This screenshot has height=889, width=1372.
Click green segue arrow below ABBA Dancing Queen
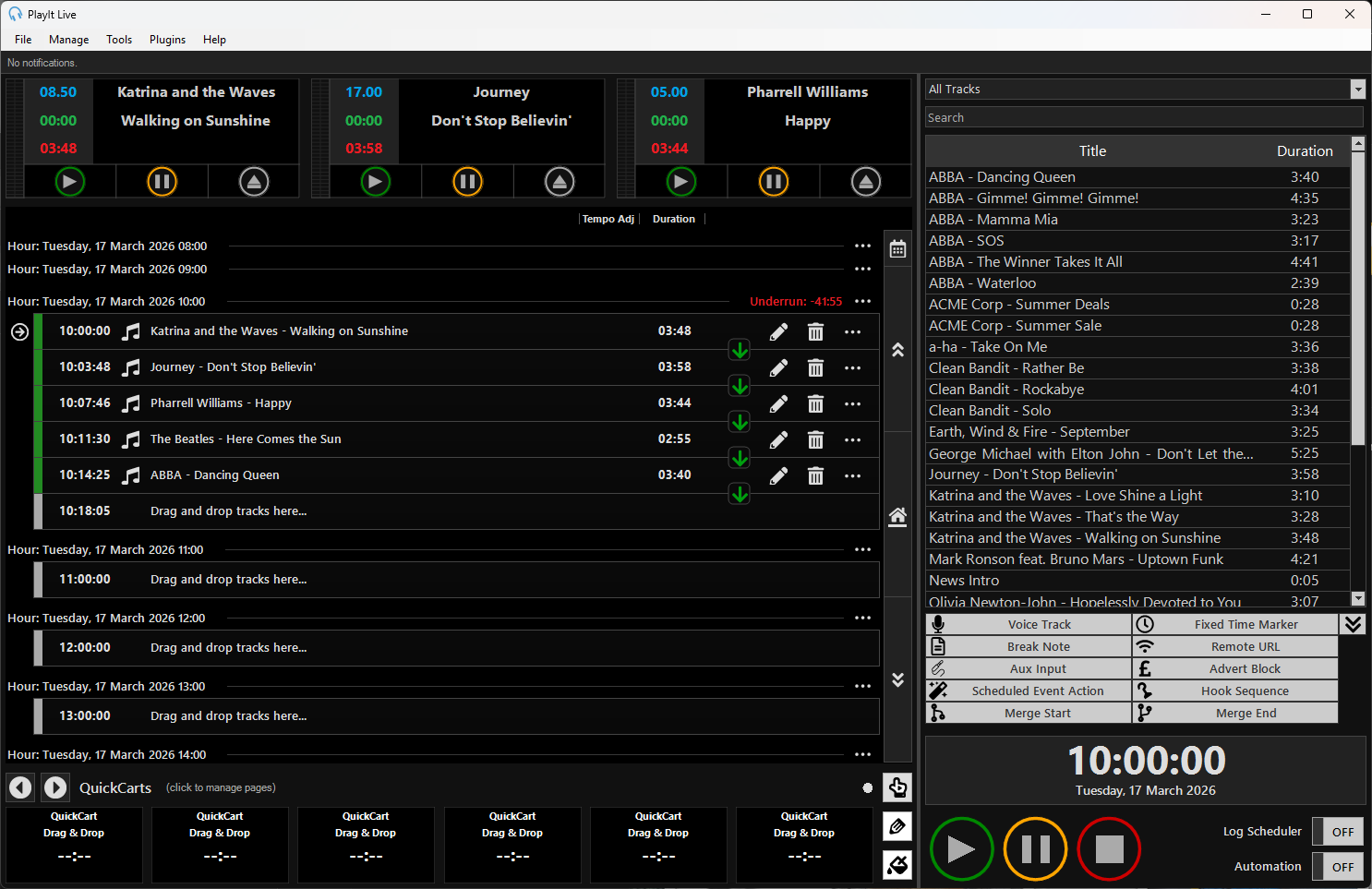click(740, 494)
